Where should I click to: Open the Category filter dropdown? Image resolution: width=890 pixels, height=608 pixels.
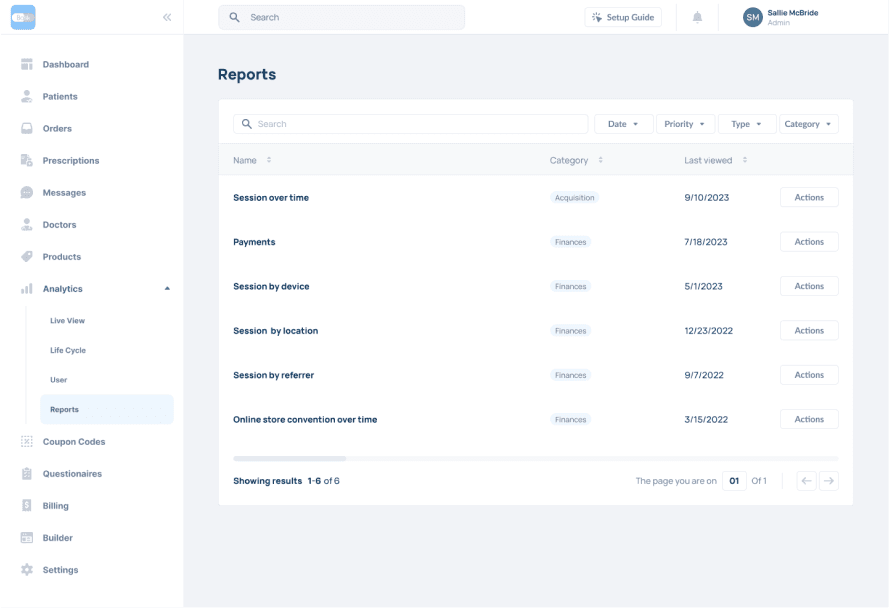coord(808,124)
